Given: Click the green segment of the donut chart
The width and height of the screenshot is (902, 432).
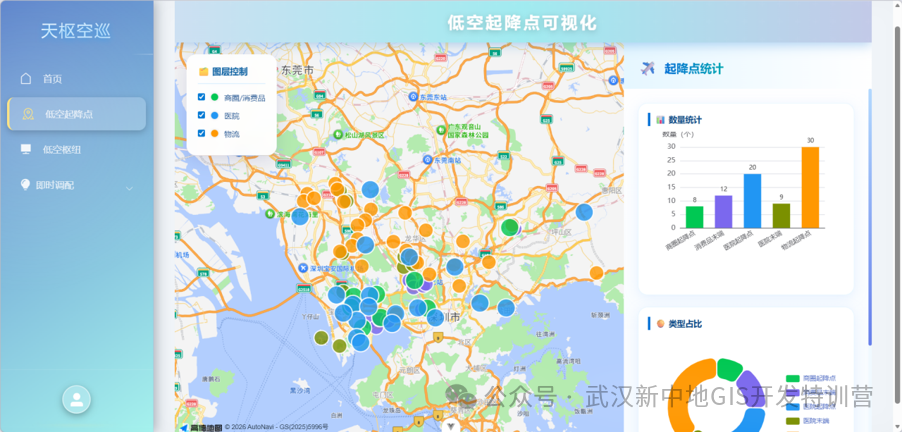Looking at the screenshot, I should coord(729,368).
